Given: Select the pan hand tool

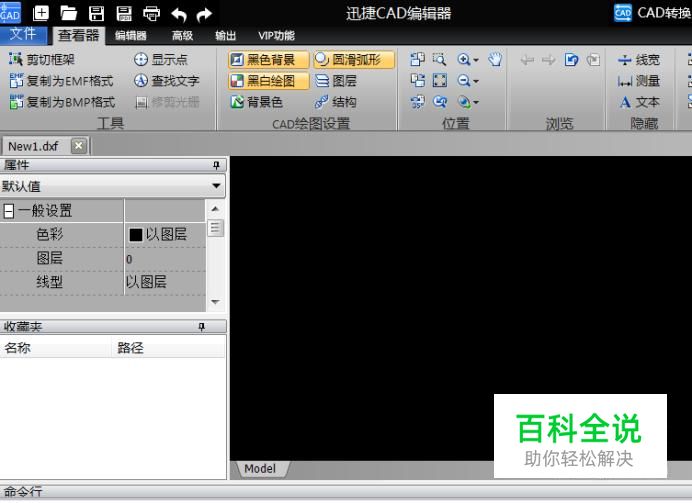Looking at the screenshot, I should point(495,60).
